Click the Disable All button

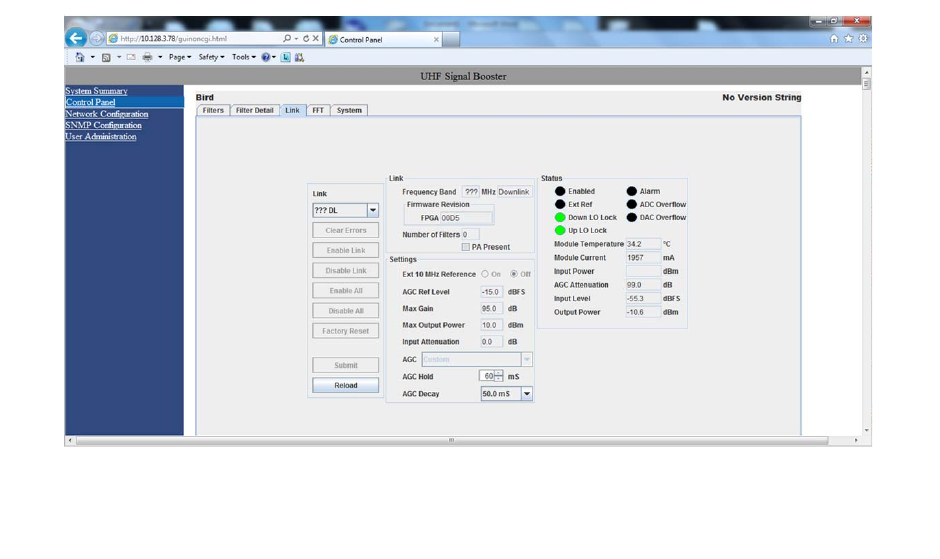345,311
